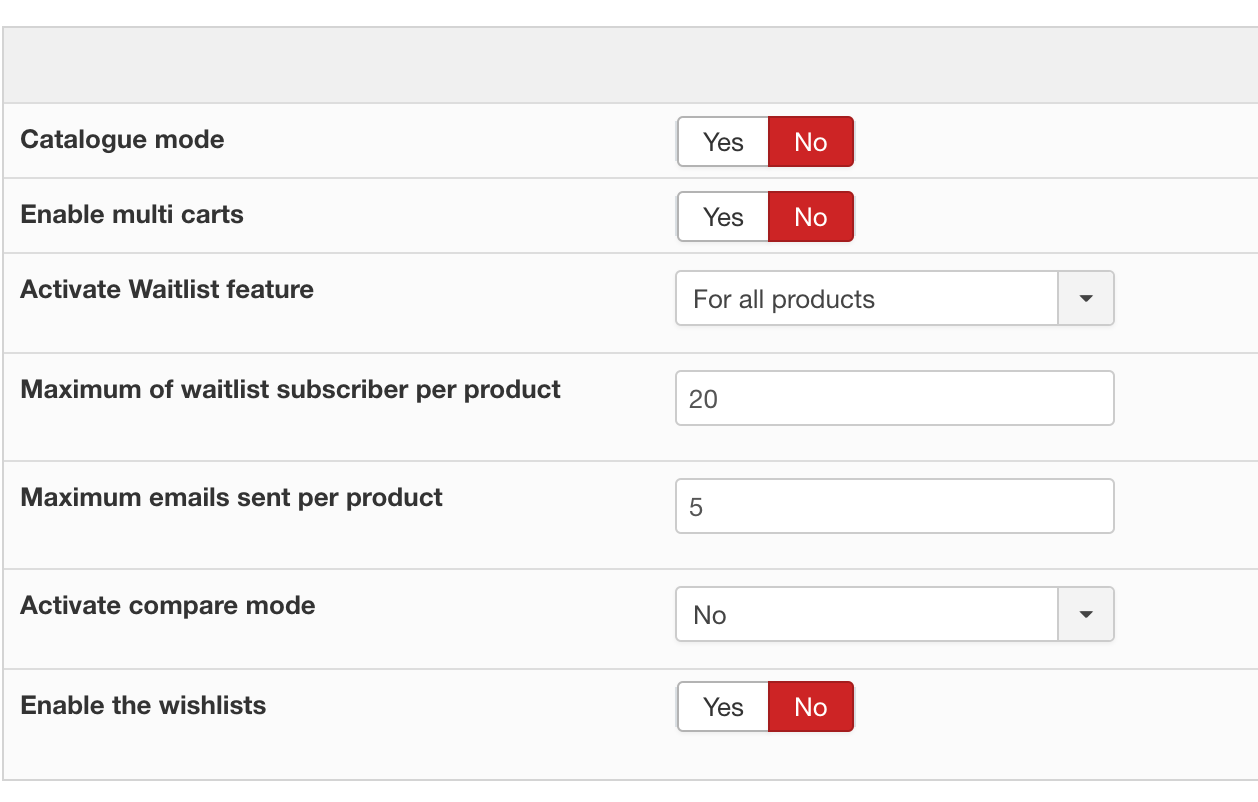Click the maximum emails field showing 5
The width and height of the screenshot is (1258, 802).
pos(894,507)
